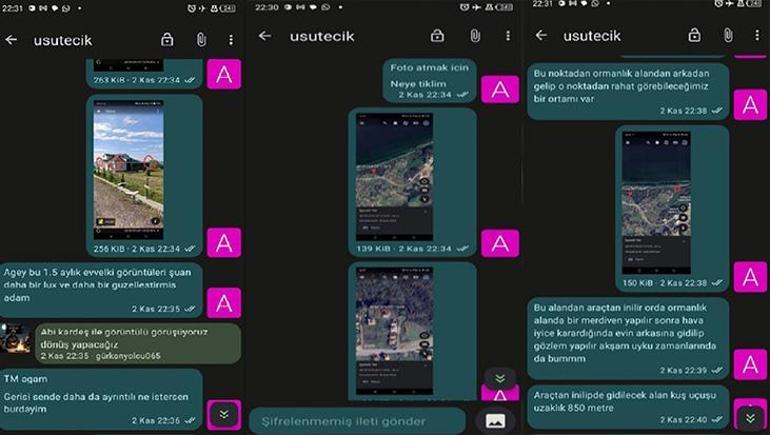Focus the 'Şifrelenmemiş ileti gönder' message field
The width and height of the screenshot is (770, 435).
tap(356, 421)
